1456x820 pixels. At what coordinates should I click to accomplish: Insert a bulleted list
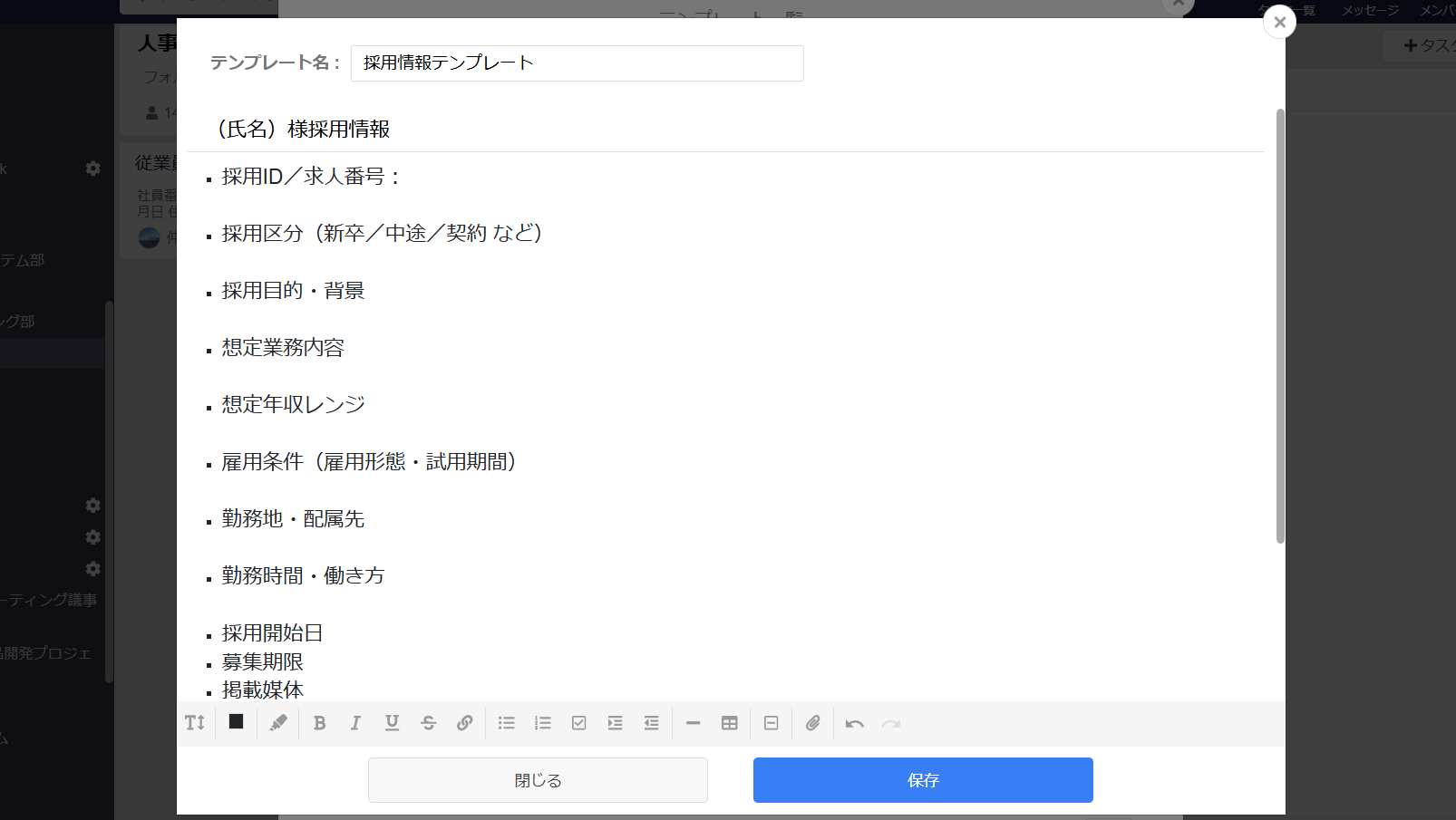(x=506, y=723)
